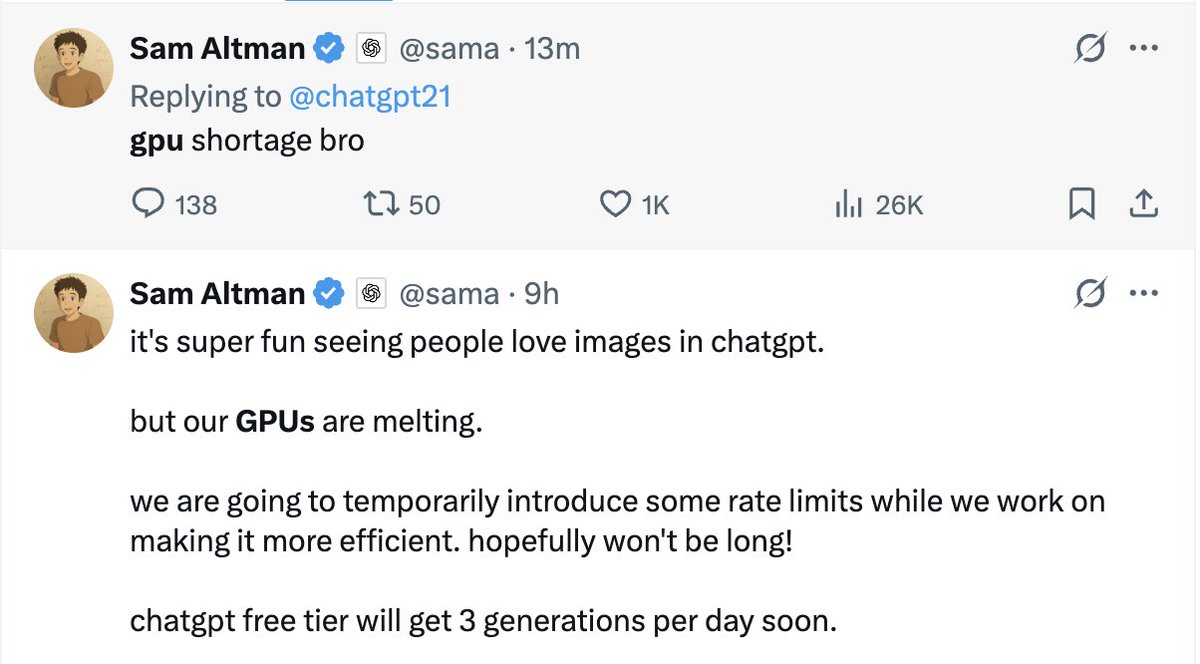The height and width of the screenshot is (664, 1200).
Task: View analytics showing 26K views
Action: [x=848, y=204]
